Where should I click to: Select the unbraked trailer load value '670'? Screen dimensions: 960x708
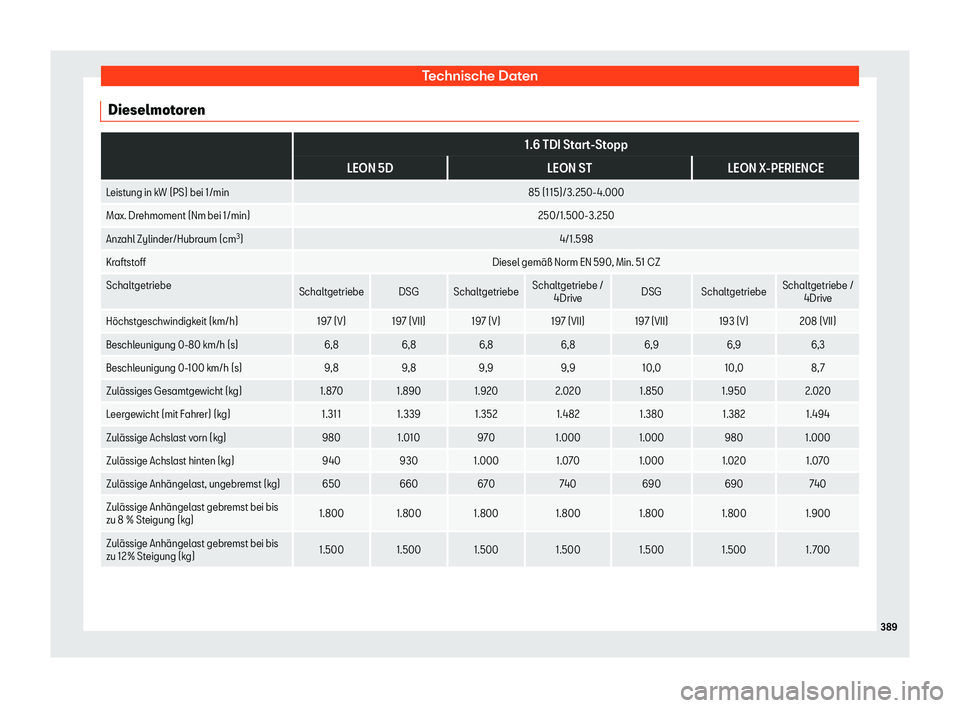click(x=486, y=484)
